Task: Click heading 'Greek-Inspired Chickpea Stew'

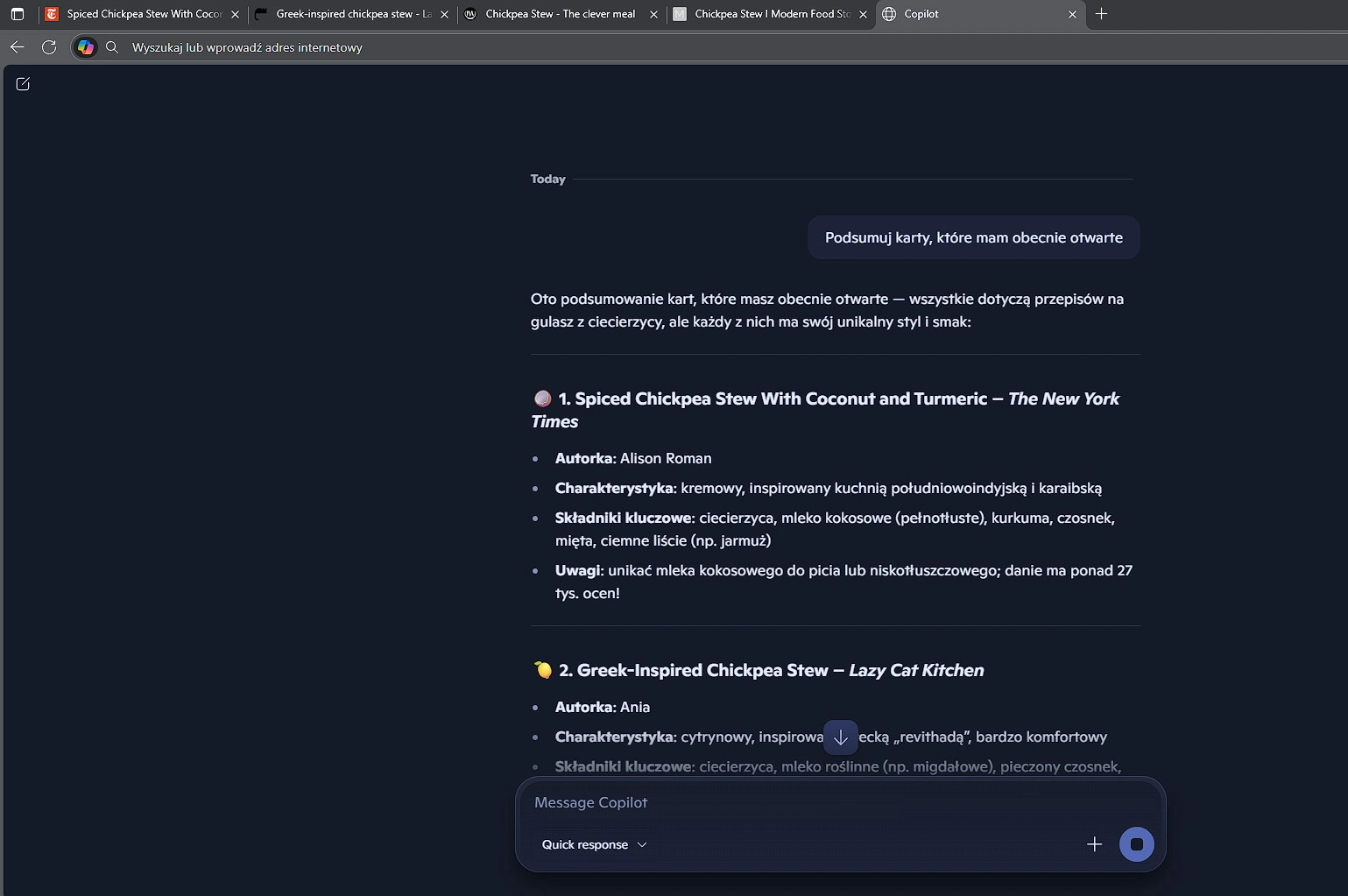Action: [702, 670]
